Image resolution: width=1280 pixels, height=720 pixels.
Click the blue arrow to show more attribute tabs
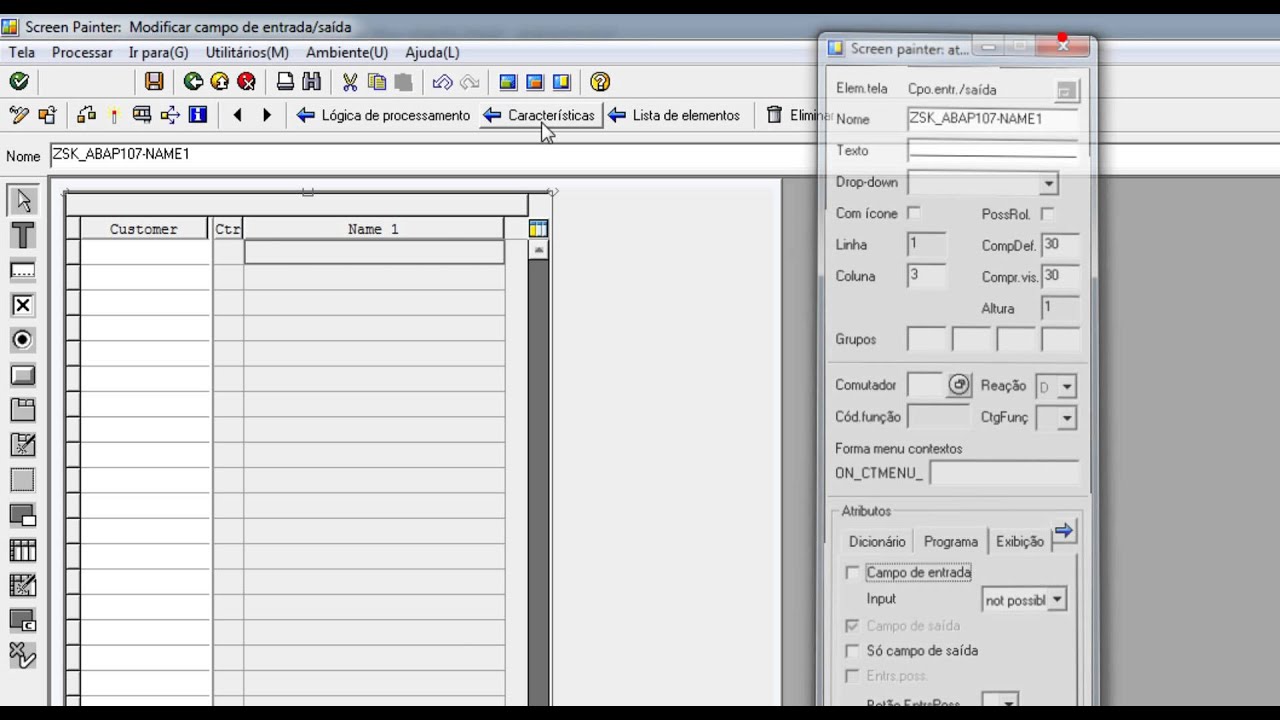tap(1064, 532)
